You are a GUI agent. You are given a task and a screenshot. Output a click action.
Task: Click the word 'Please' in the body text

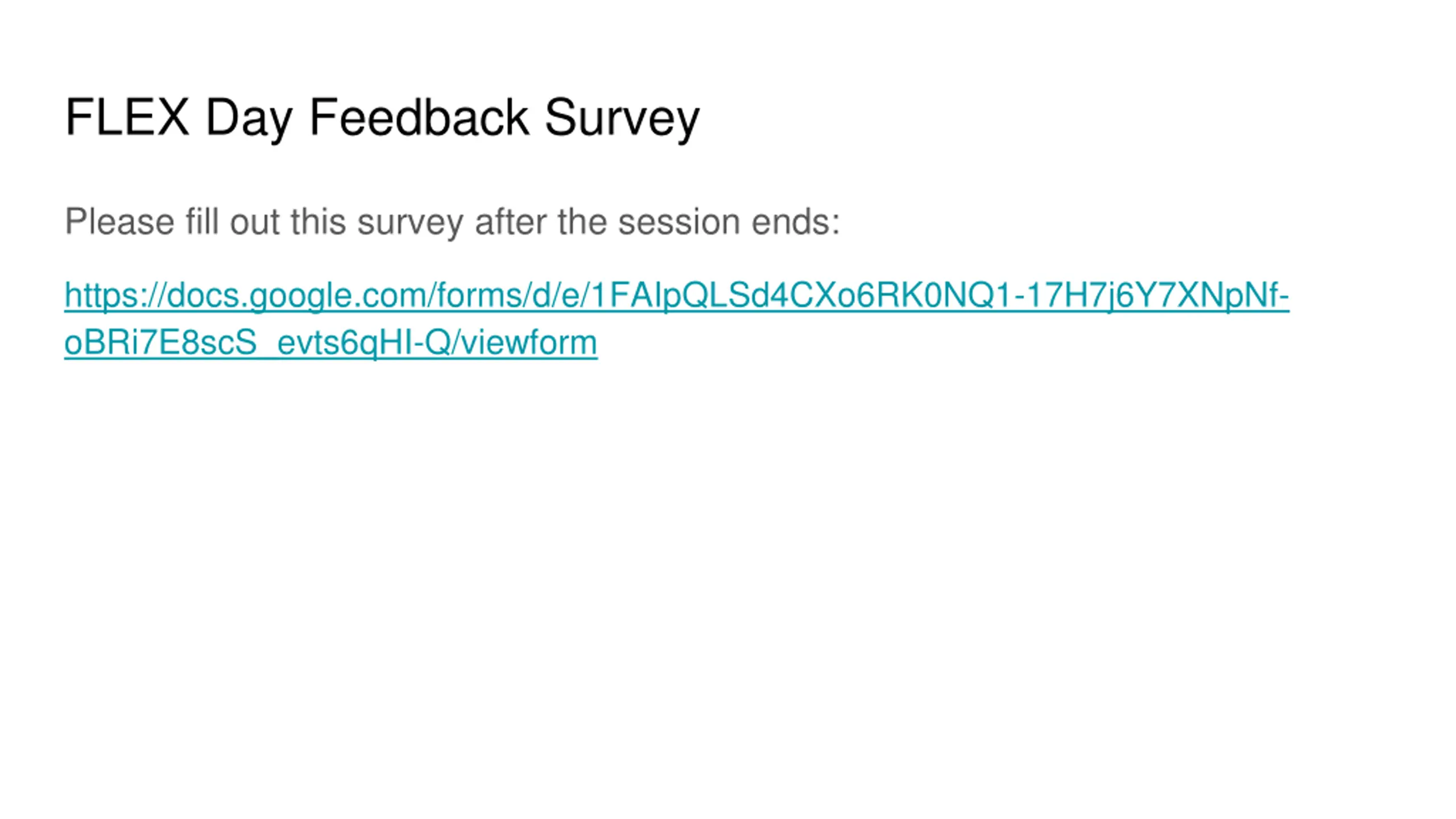point(119,222)
